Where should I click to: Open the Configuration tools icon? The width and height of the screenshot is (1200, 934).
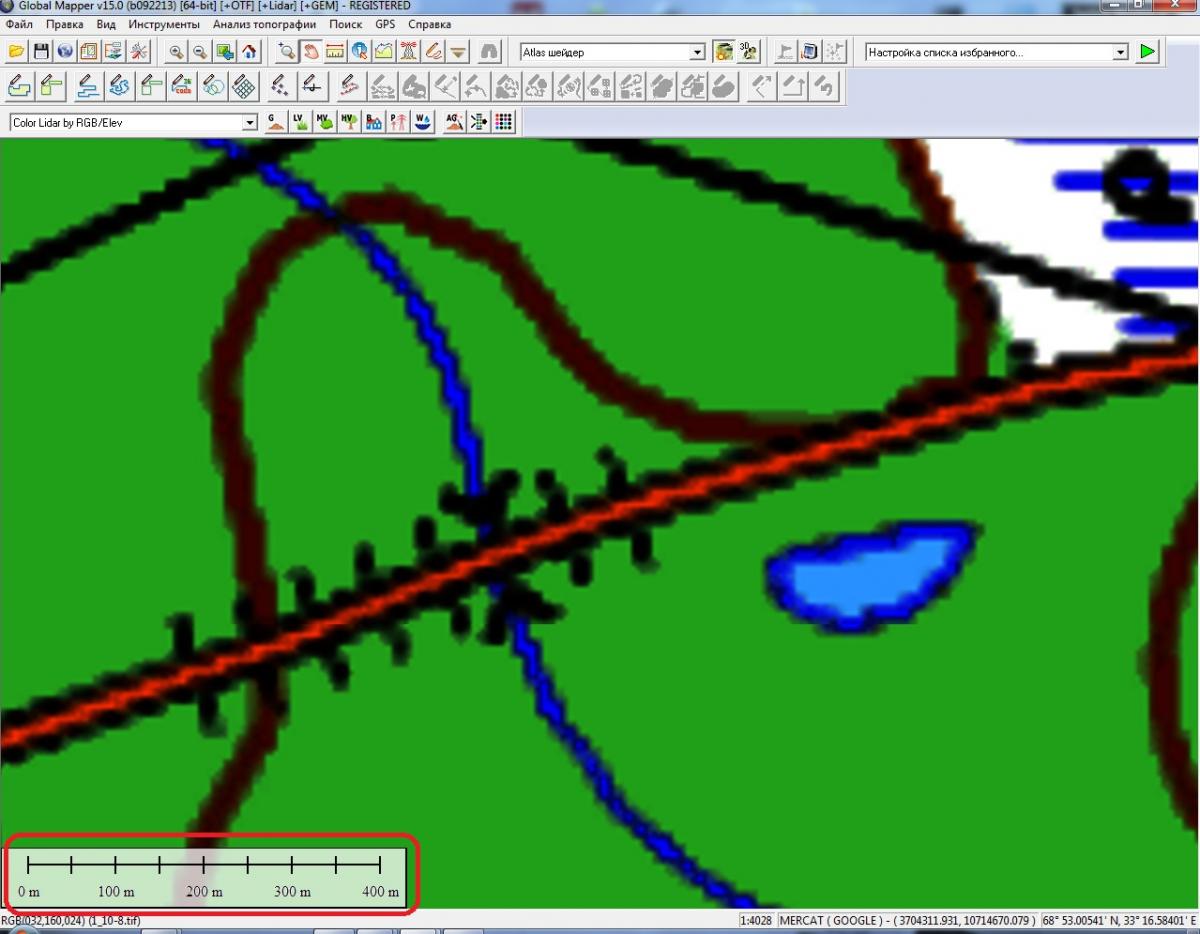point(138,51)
